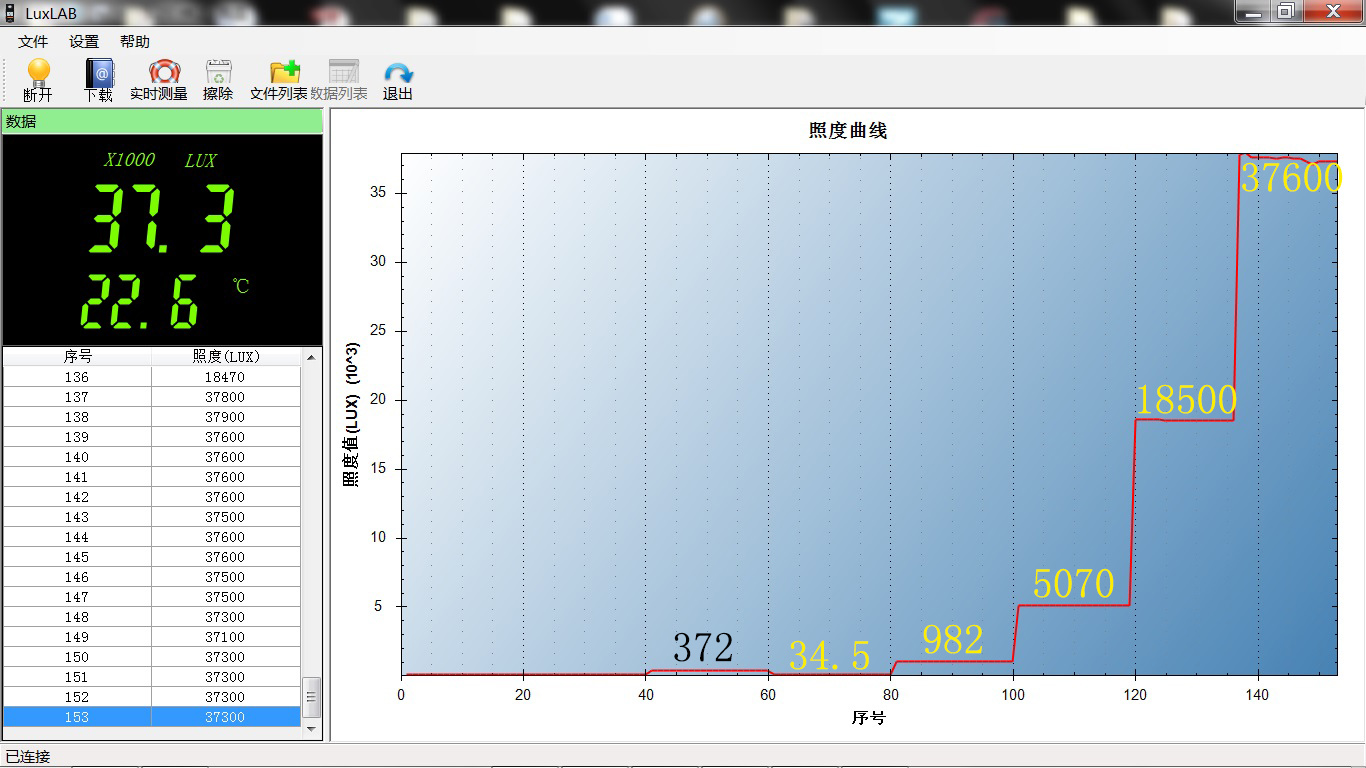Click the 372 label on the chart
The height and width of the screenshot is (768, 1366).
coord(703,648)
